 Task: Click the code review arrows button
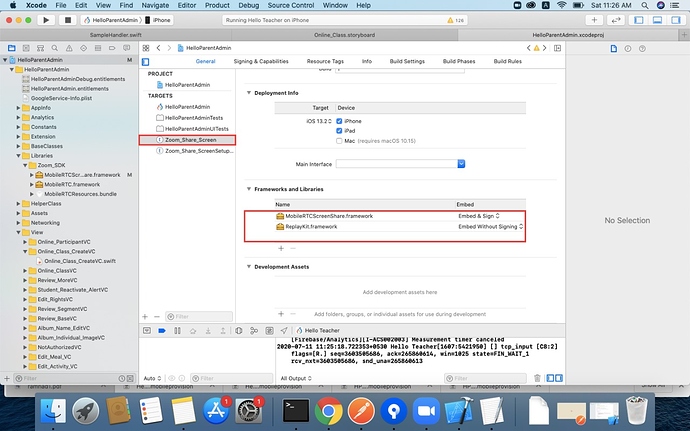coord(616,20)
